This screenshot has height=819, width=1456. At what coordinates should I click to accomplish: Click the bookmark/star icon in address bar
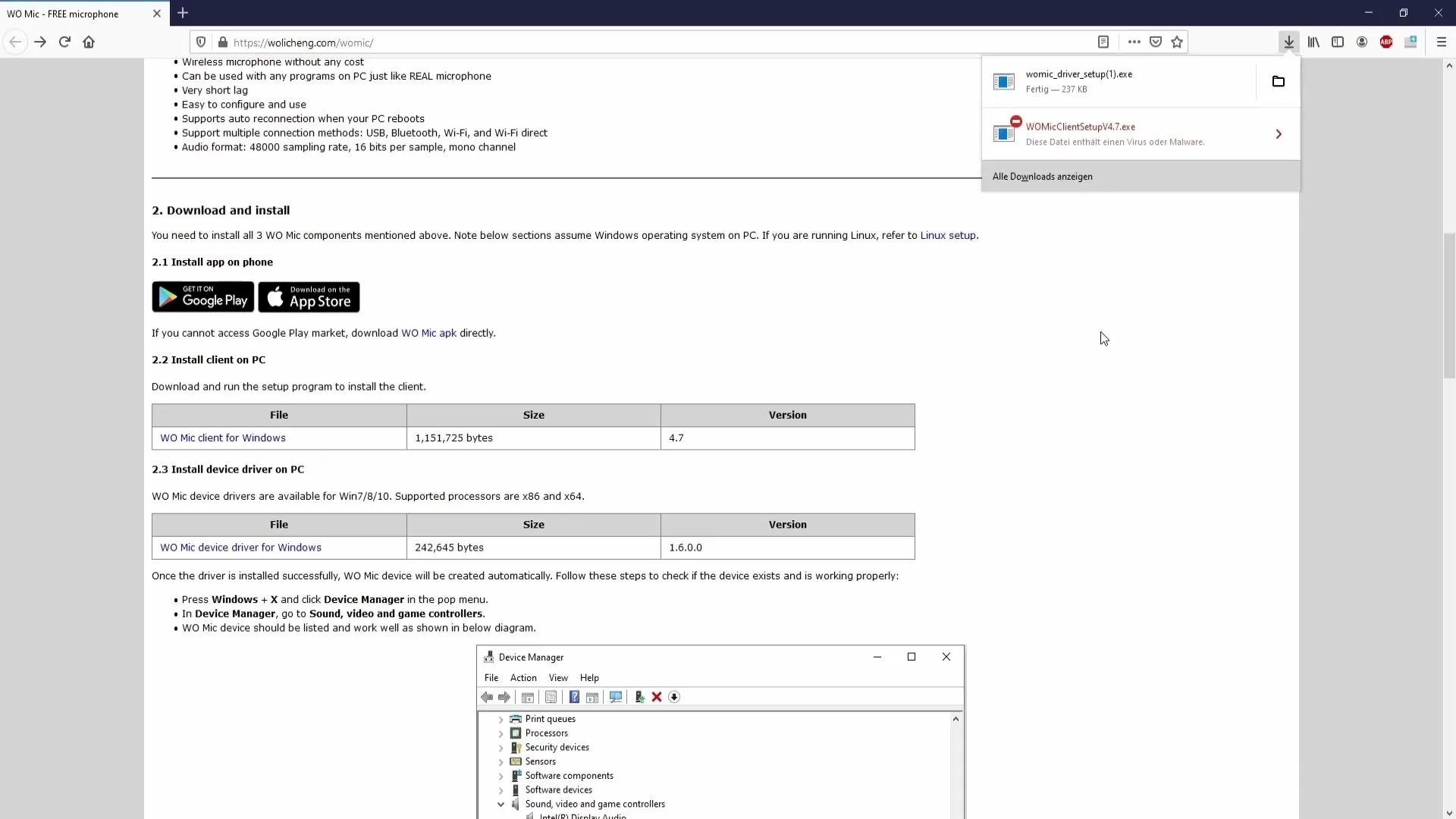click(1177, 42)
